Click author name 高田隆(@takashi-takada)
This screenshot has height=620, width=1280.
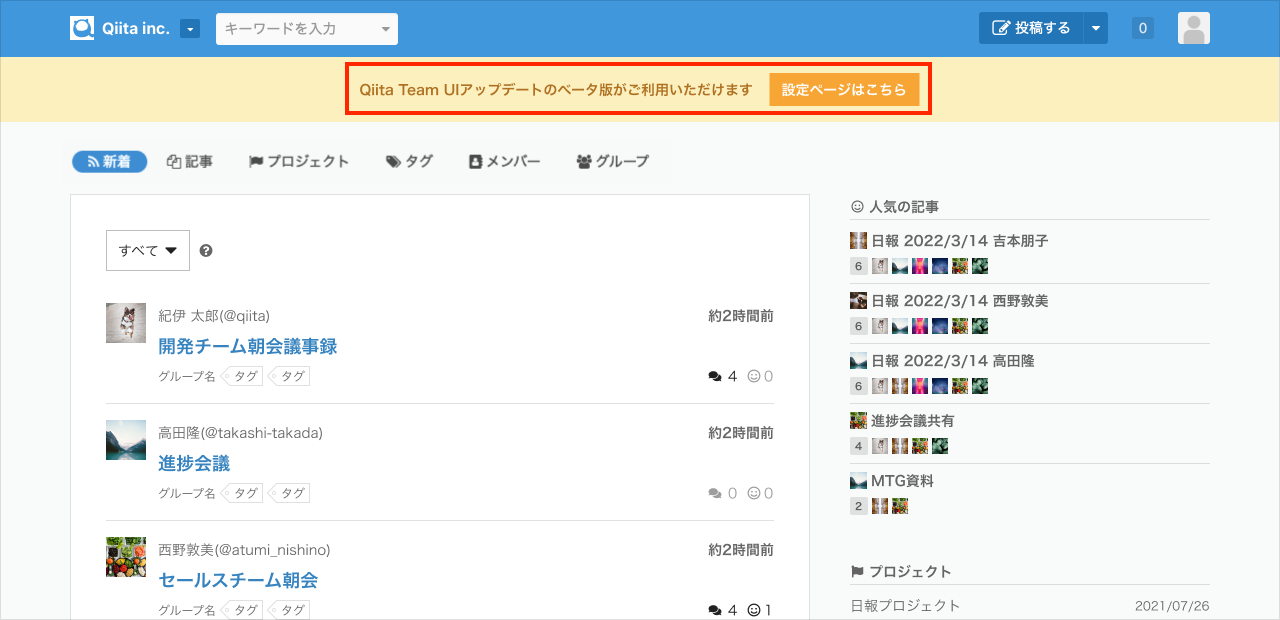coord(240,433)
